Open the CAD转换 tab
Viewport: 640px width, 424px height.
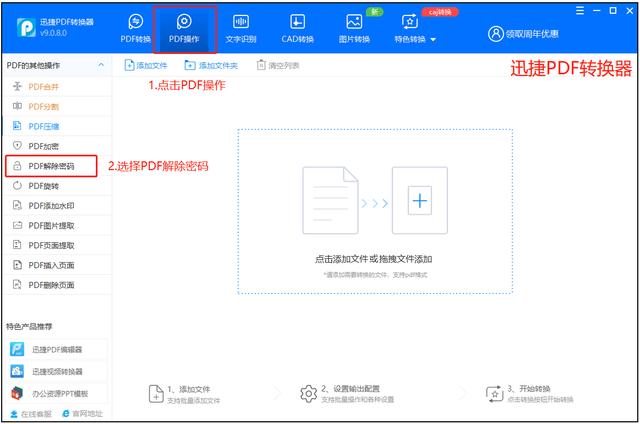[297, 29]
